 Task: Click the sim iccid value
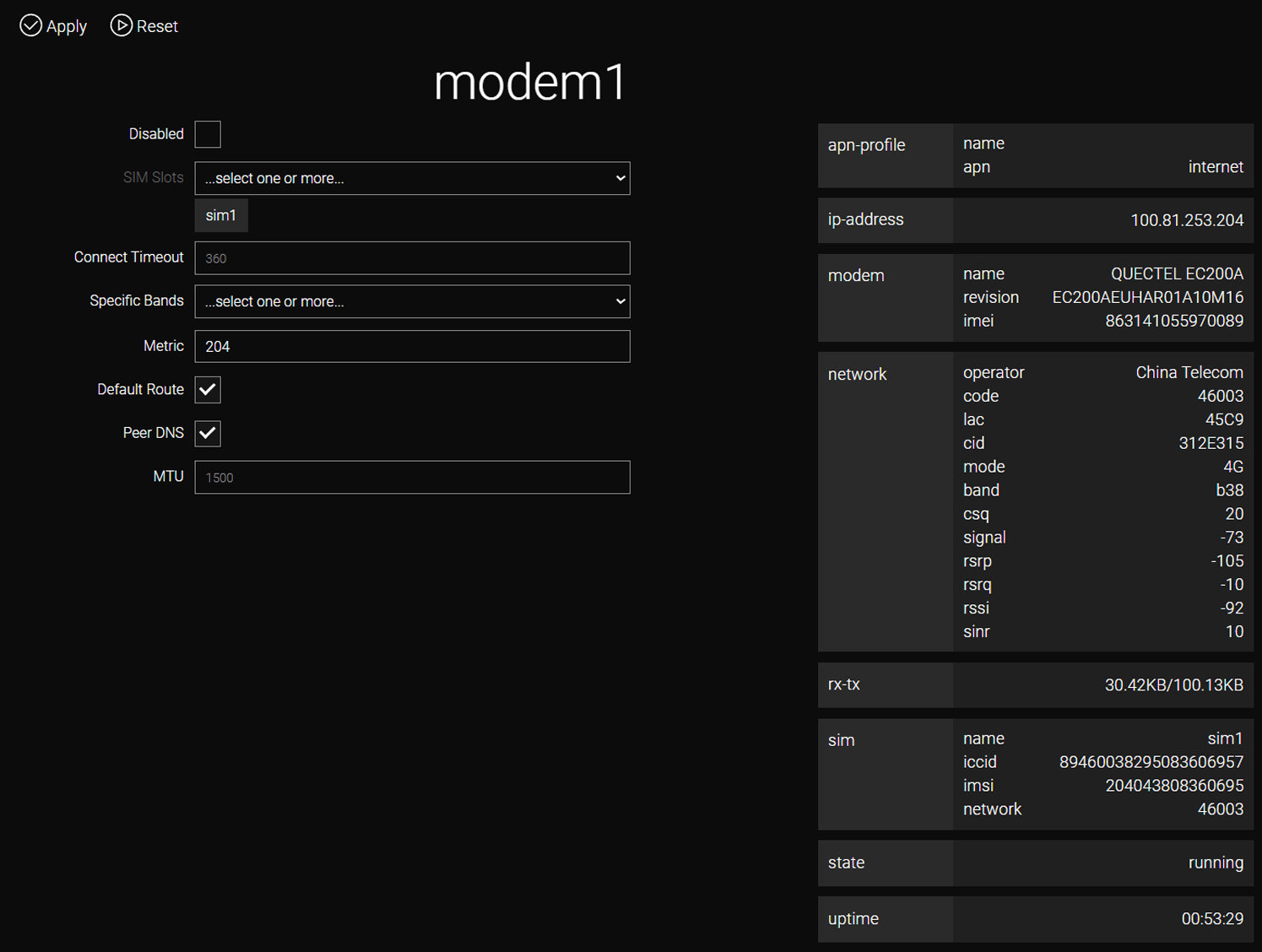(x=1151, y=762)
